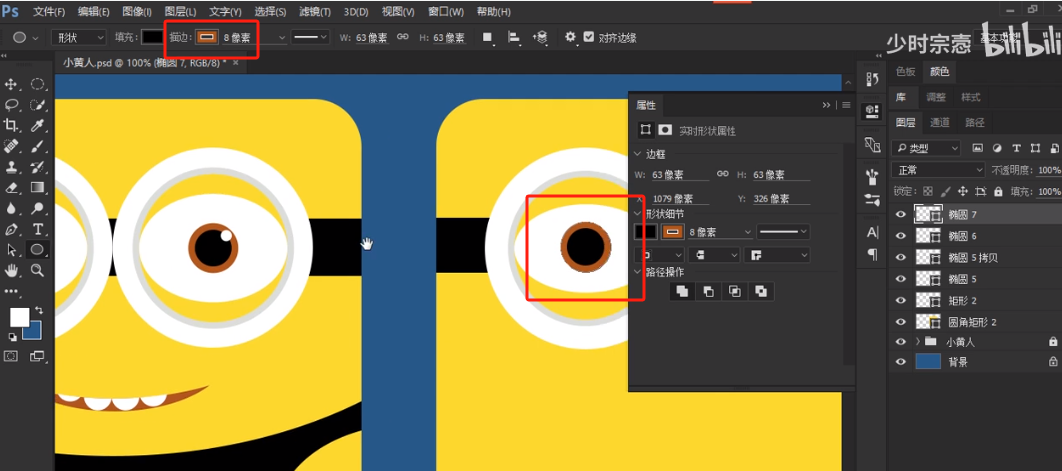This screenshot has width=1062, height=471.
Task: Expand the 小黄人 layer group
Action: click(x=917, y=342)
